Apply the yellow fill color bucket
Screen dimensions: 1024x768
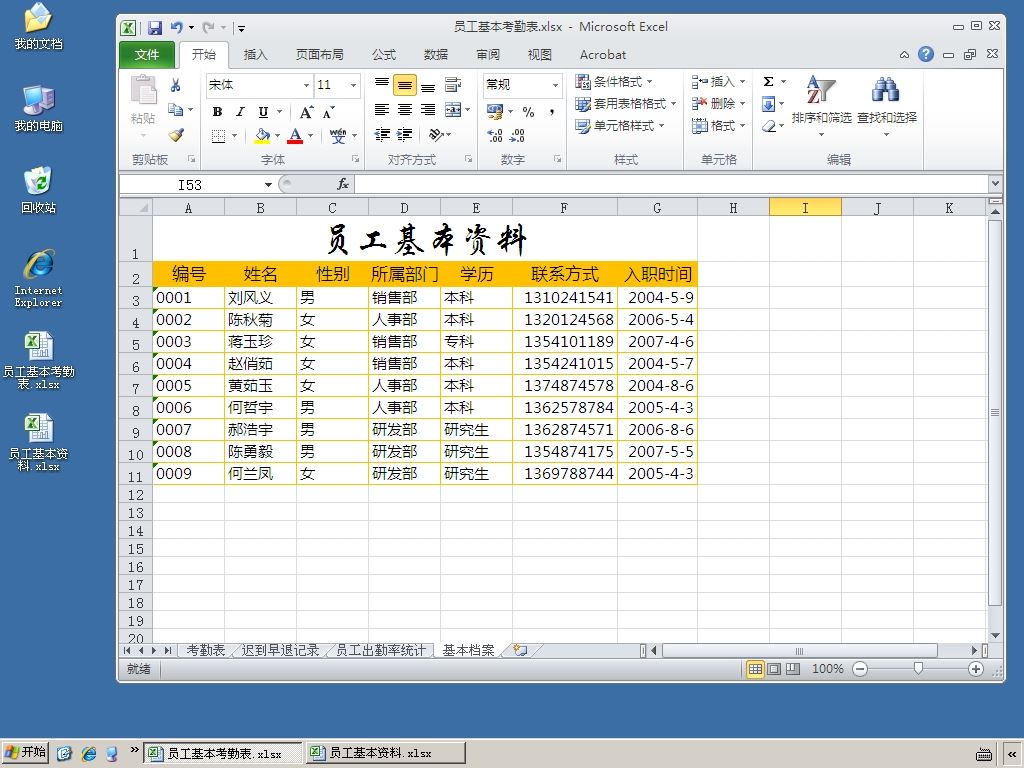tap(262, 136)
